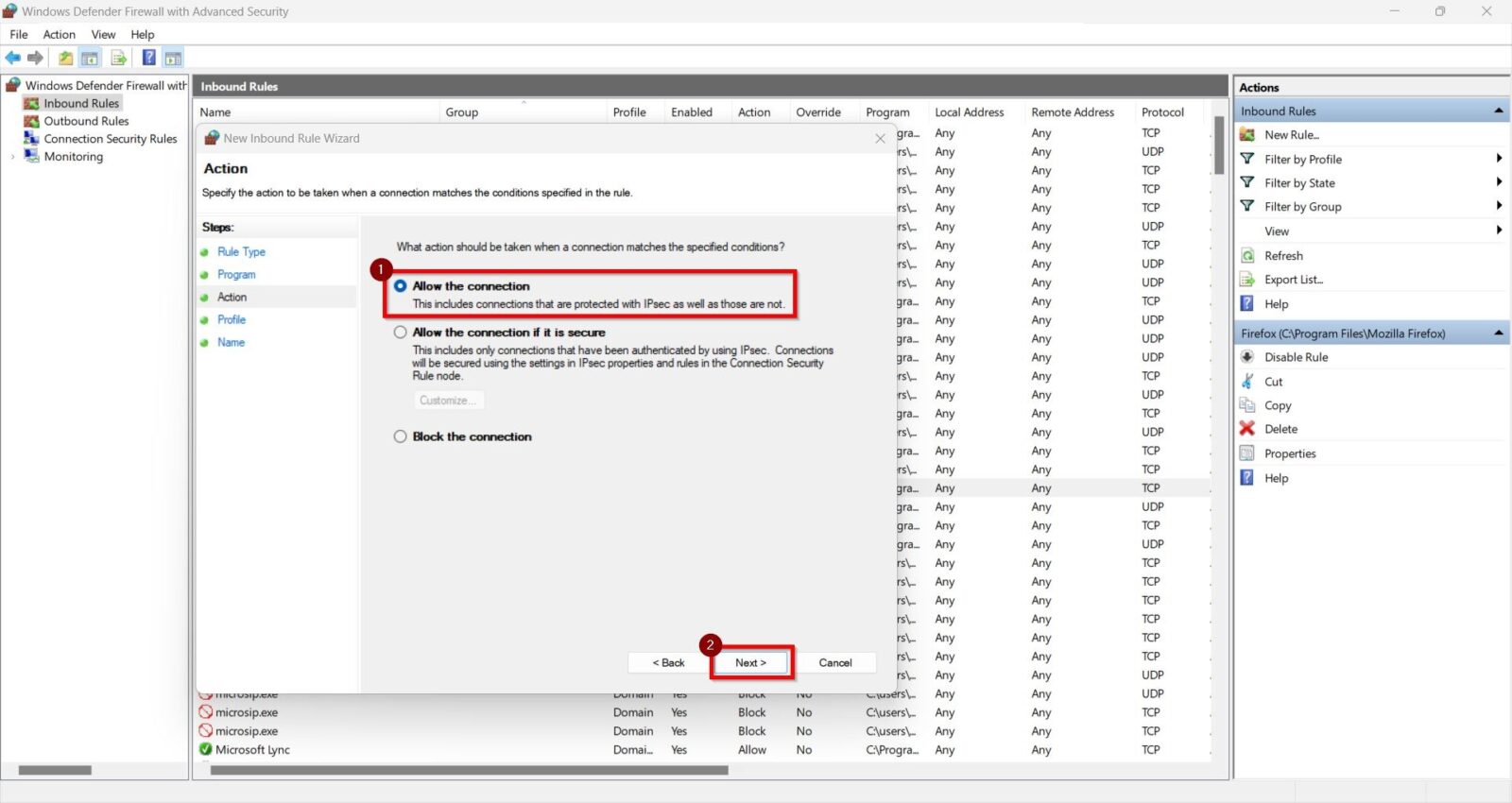Click the Cut scissors icon
The image size is (1512, 803).
[x=1247, y=382]
